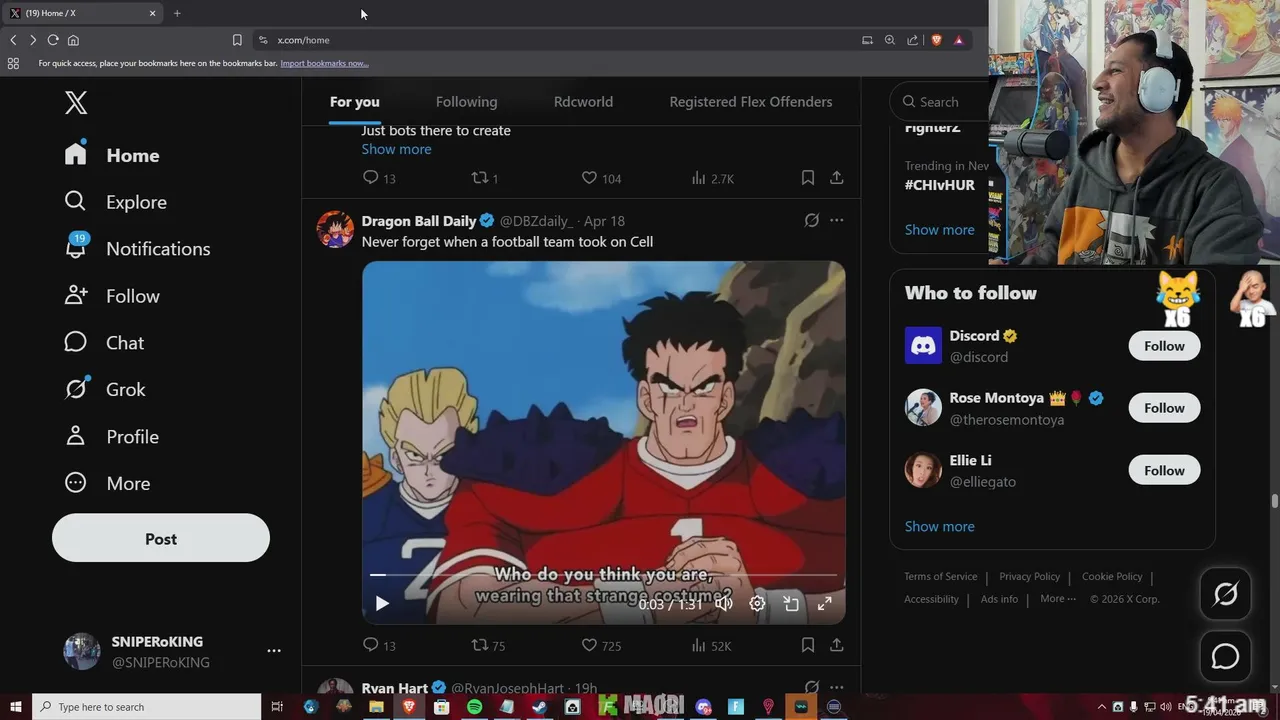This screenshot has height=720, width=1280.
Task: Open Notifications with 19 badge
Action: point(137,248)
